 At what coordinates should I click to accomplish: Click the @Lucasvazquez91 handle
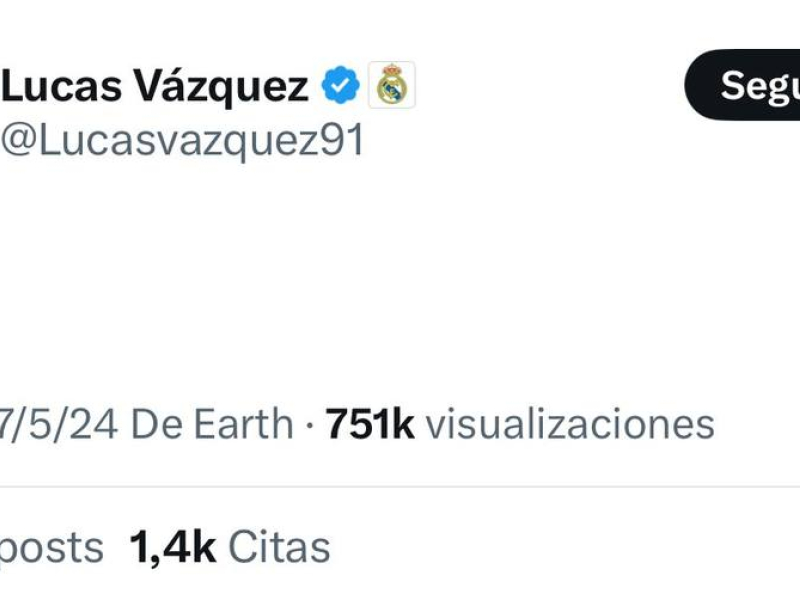coord(182,142)
